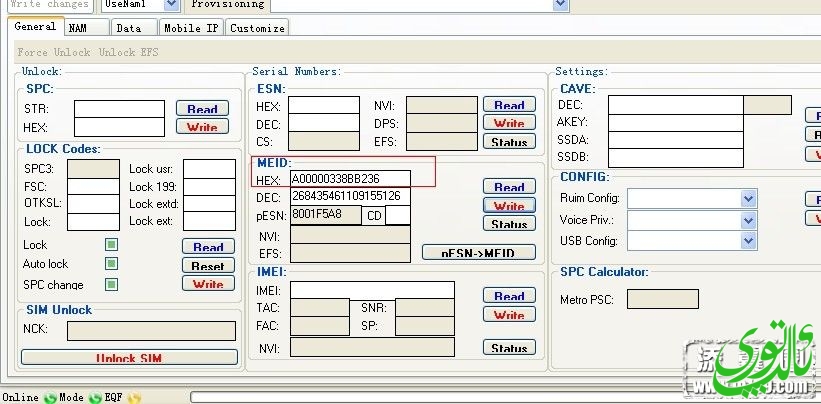Image resolution: width=821 pixels, height=404 pixels.
Task: Click MEID HEX field A00000338BB236
Action: (350, 179)
